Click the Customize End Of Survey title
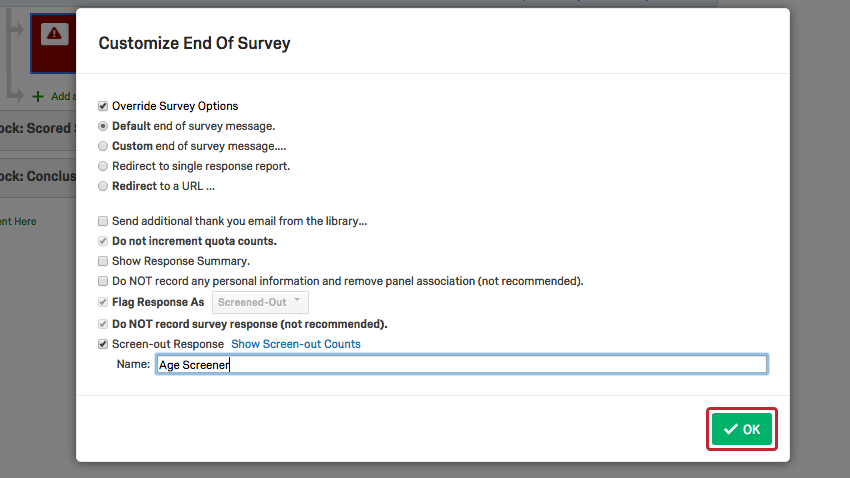Image resolution: width=850 pixels, height=478 pixels. (x=194, y=43)
